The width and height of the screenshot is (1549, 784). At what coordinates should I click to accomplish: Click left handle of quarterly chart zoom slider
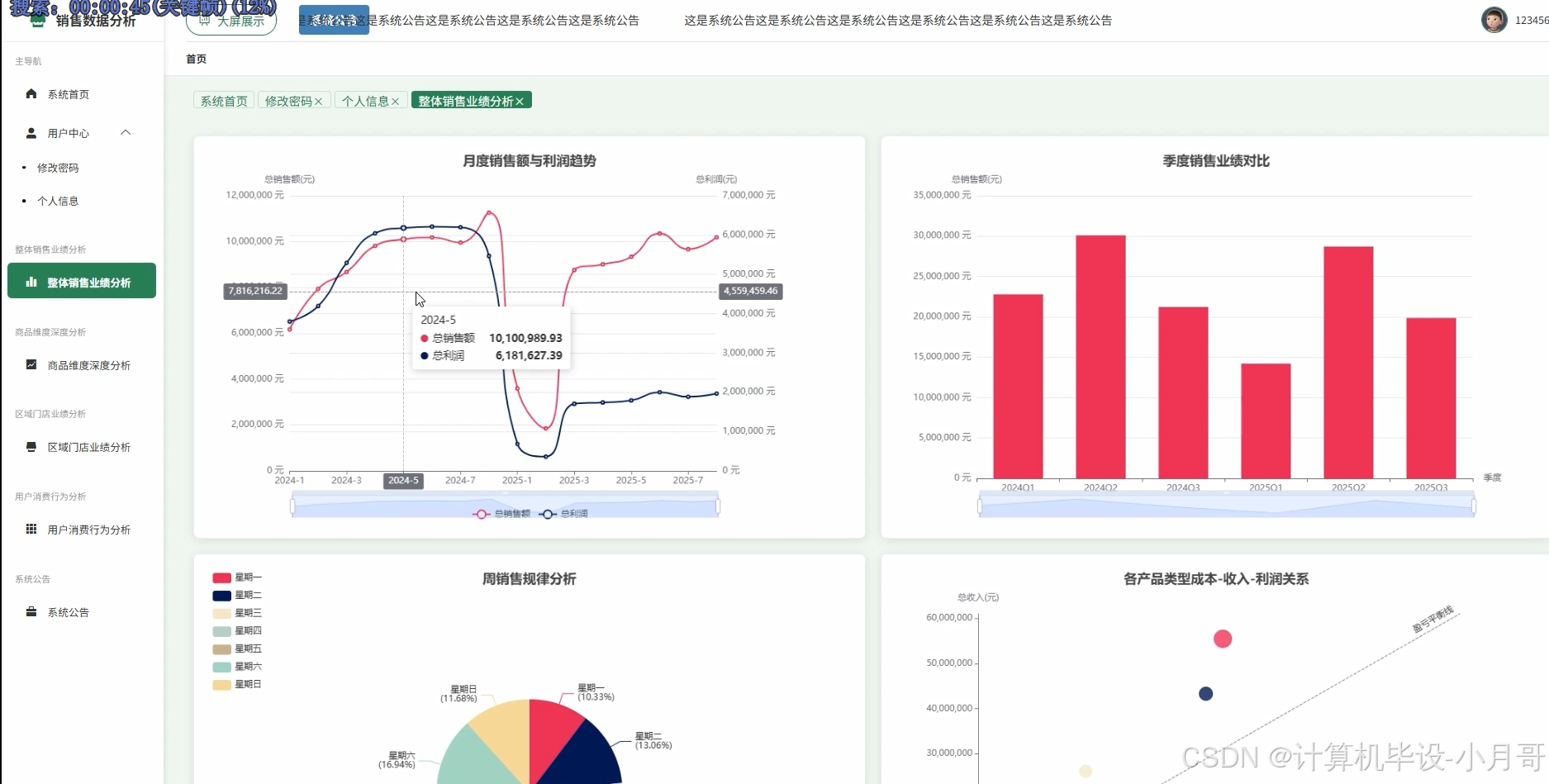[x=980, y=506]
